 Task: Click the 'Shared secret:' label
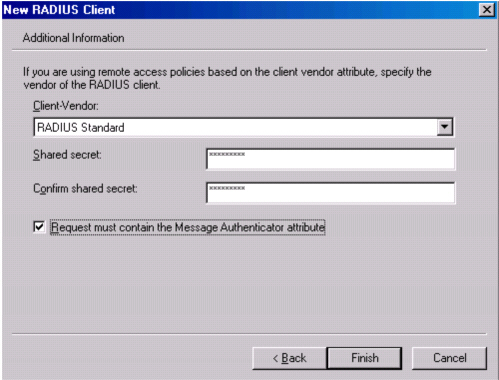(x=67, y=155)
